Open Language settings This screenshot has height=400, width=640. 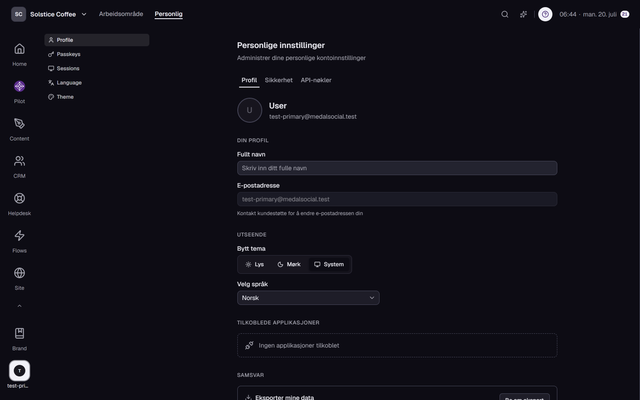pos(97,83)
